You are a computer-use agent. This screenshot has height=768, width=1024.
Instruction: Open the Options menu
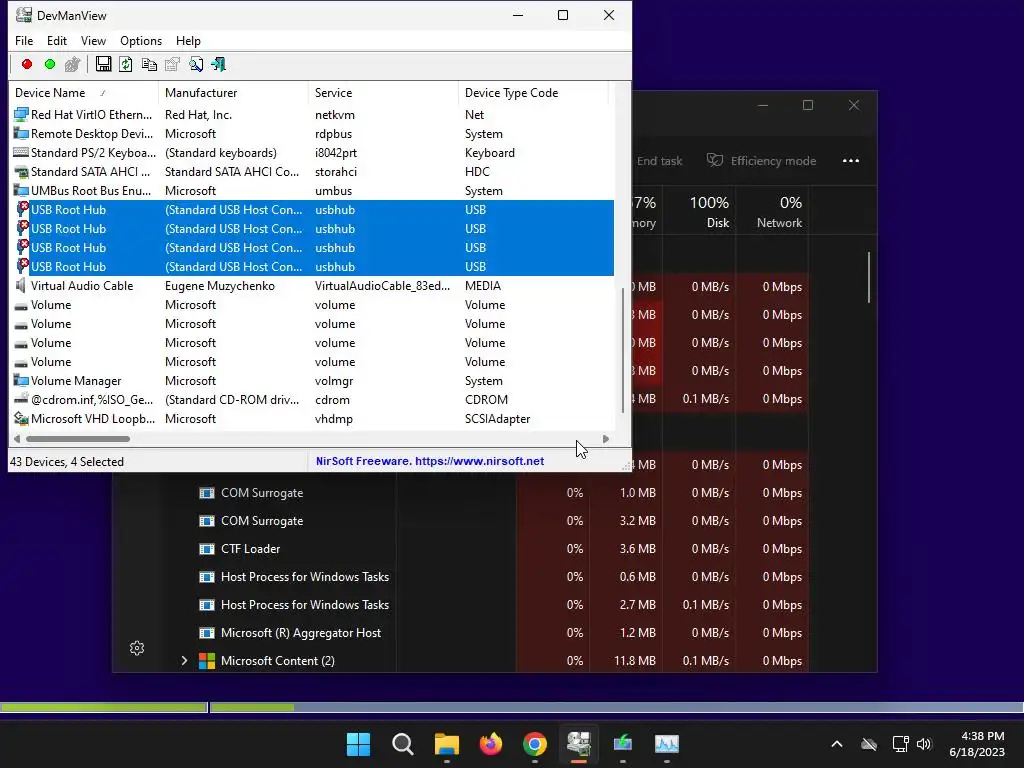141,40
